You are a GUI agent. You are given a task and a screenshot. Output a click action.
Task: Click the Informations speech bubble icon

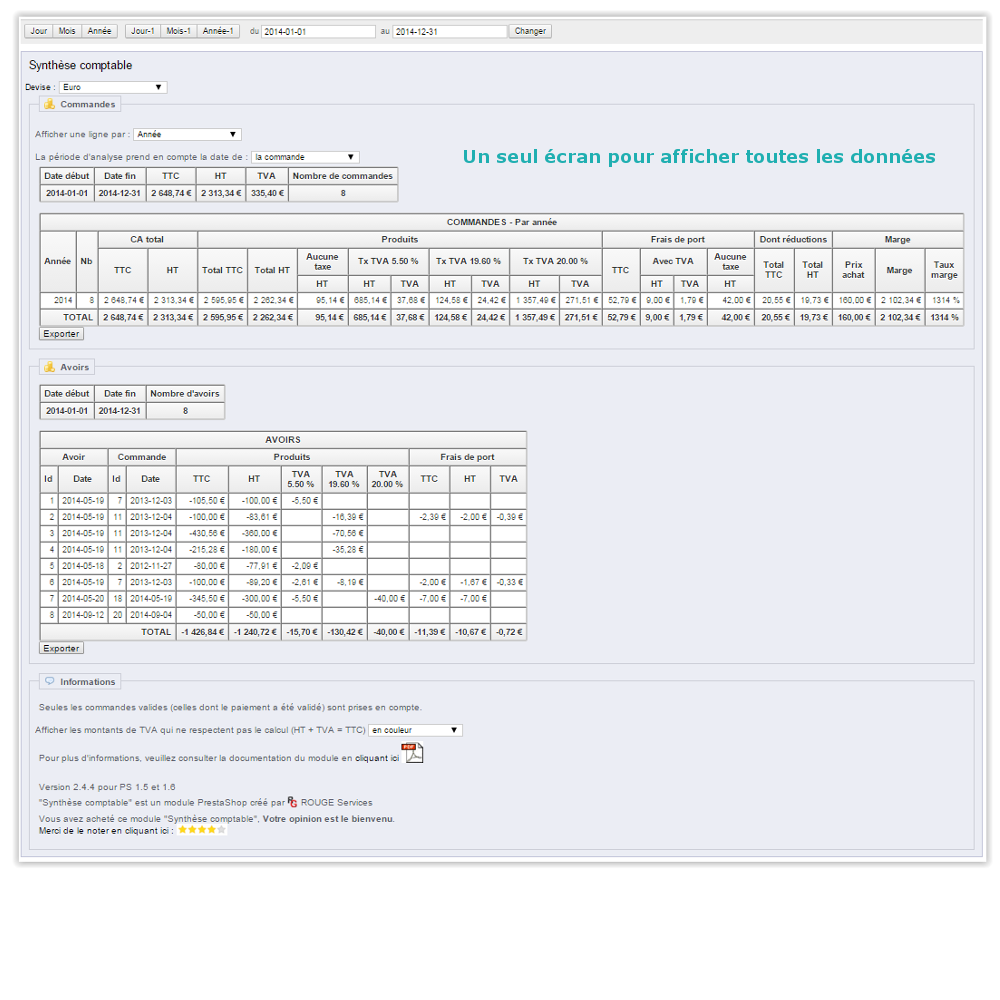click(48, 682)
